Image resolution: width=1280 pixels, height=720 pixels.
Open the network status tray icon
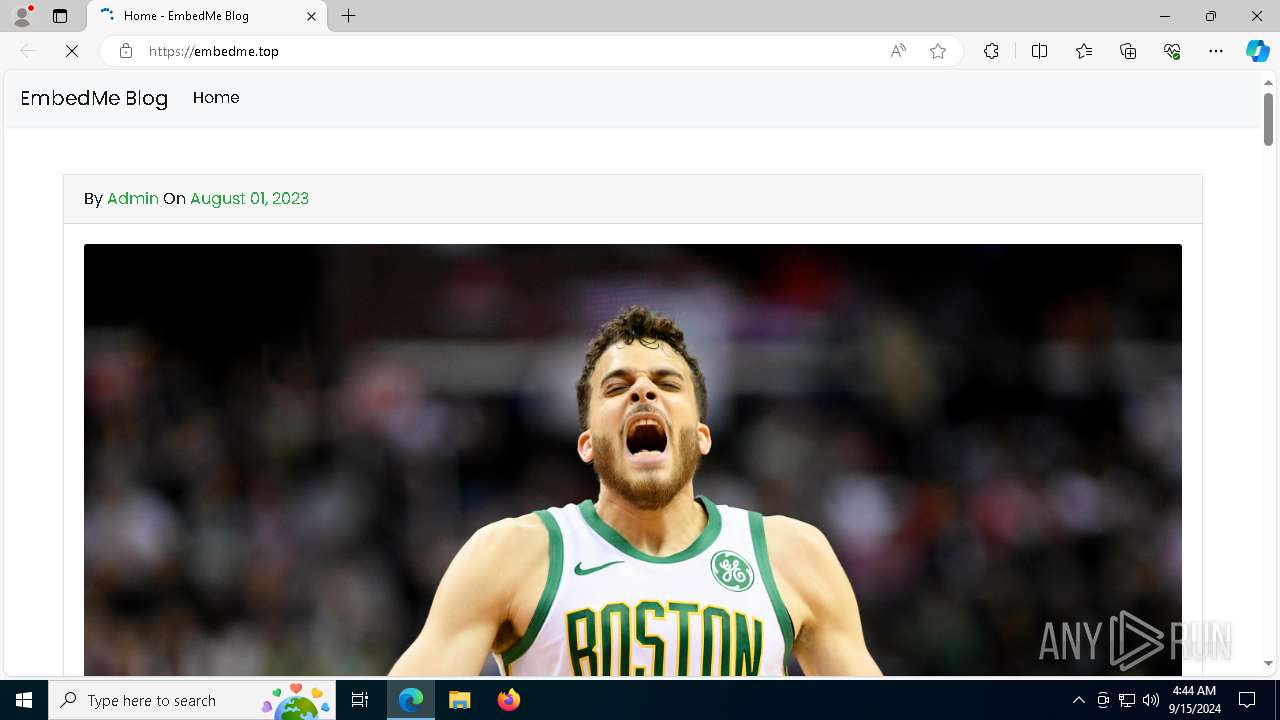coord(1127,700)
